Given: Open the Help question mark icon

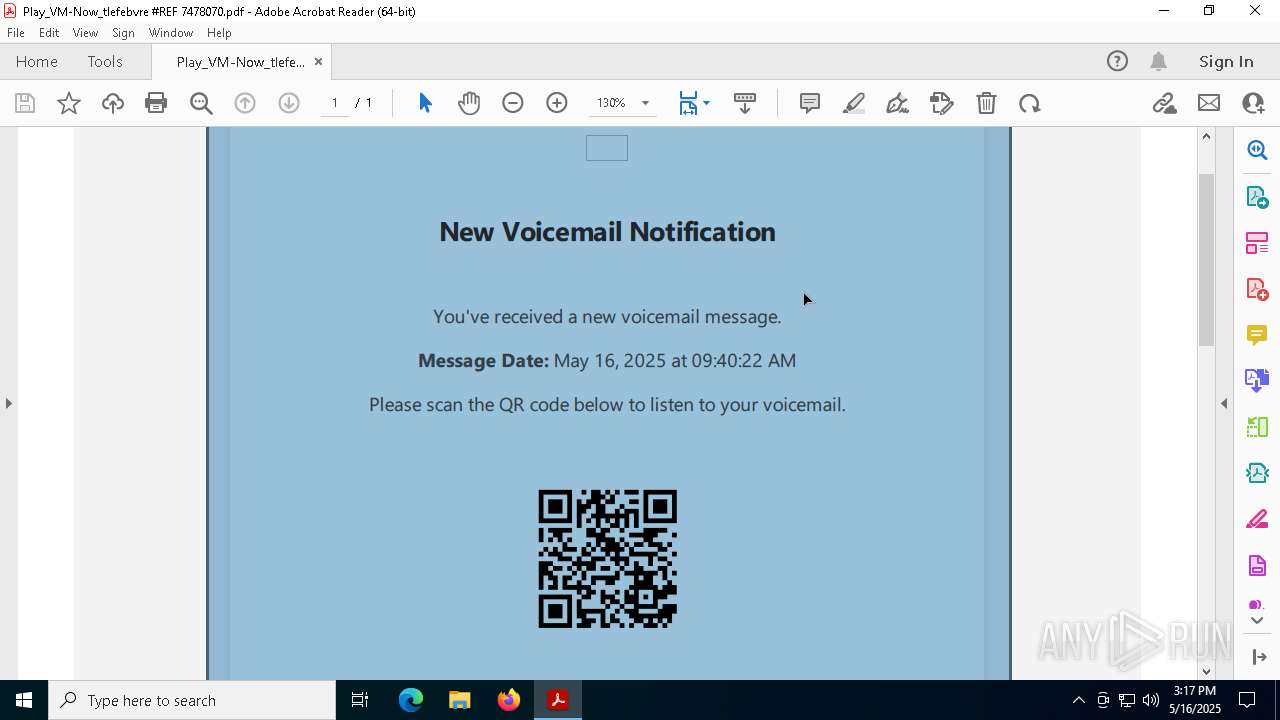Looking at the screenshot, I should point(1117,61).
